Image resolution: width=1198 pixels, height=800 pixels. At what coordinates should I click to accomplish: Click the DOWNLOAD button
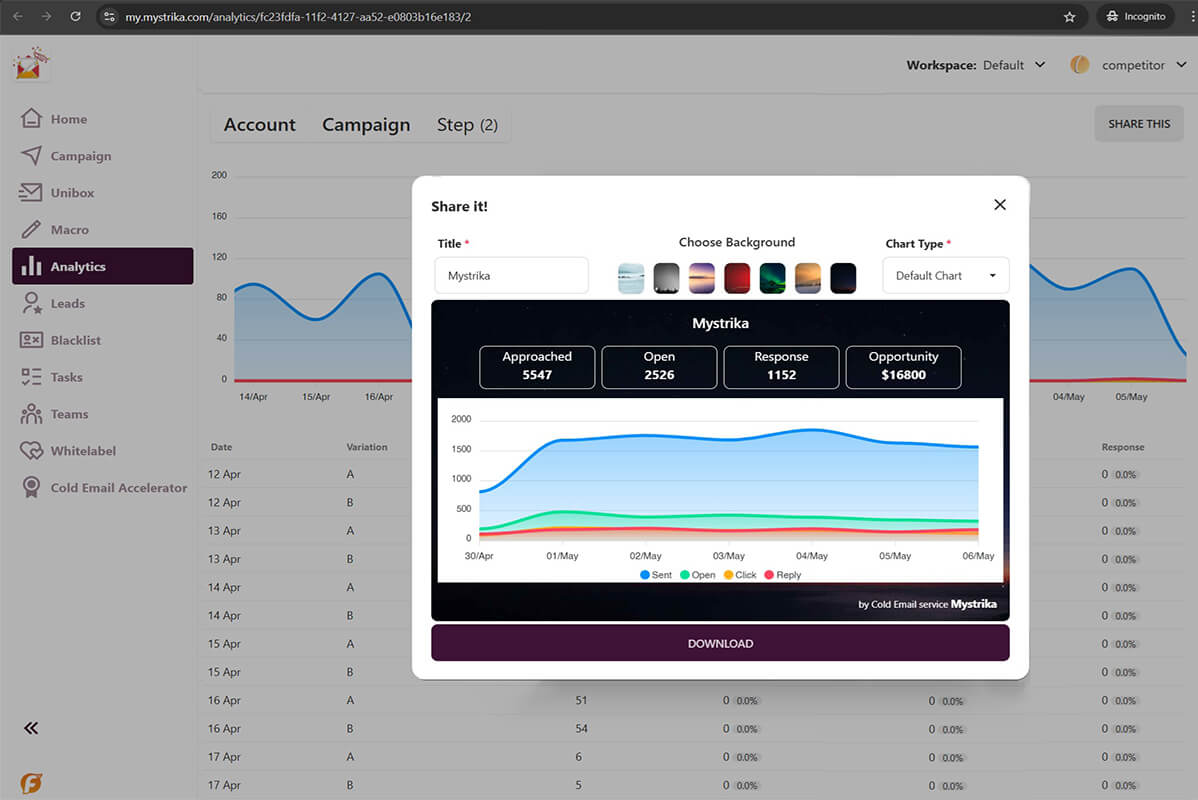[720, 643]
